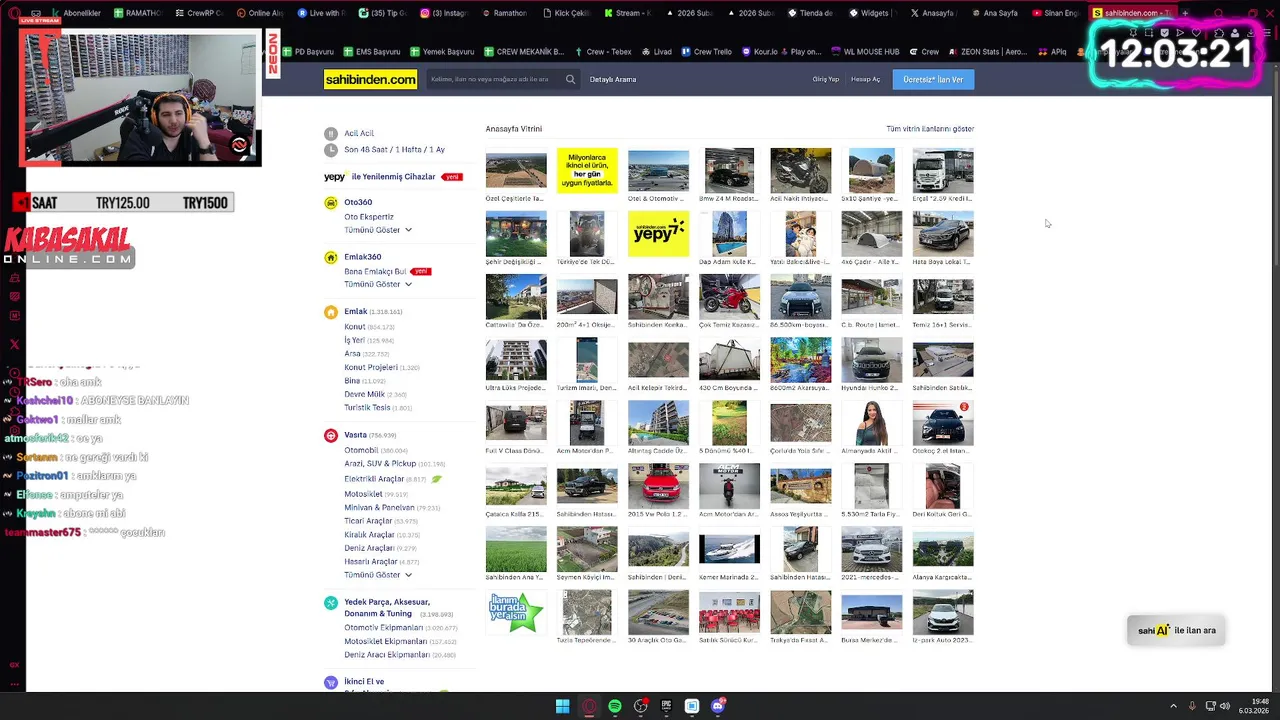1280x720 pixels.
Task: Open the Çok Temiz Kazasız red motorcycle listing
Action: pos(729,297)
